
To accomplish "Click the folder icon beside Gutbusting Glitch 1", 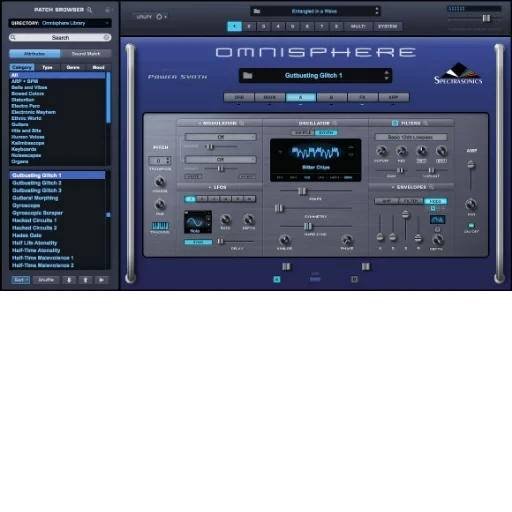I will click(247, 75).
